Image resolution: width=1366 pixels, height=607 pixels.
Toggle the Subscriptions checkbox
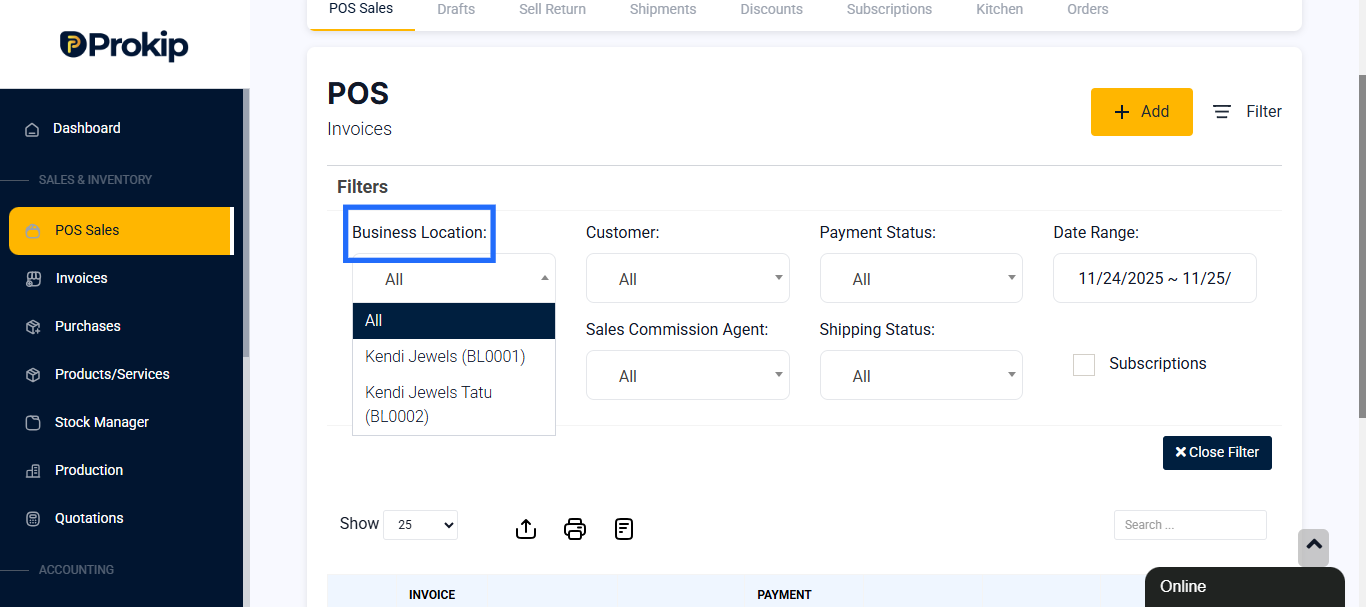coord(1084,364)
